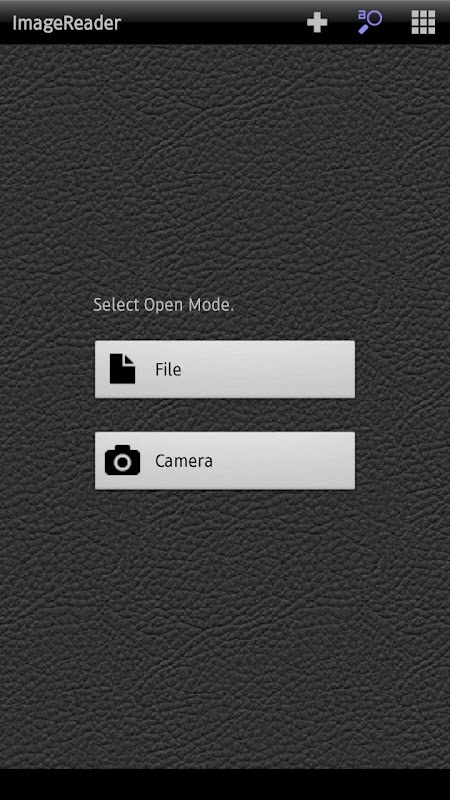Show the thumbnail grid view

423,22
